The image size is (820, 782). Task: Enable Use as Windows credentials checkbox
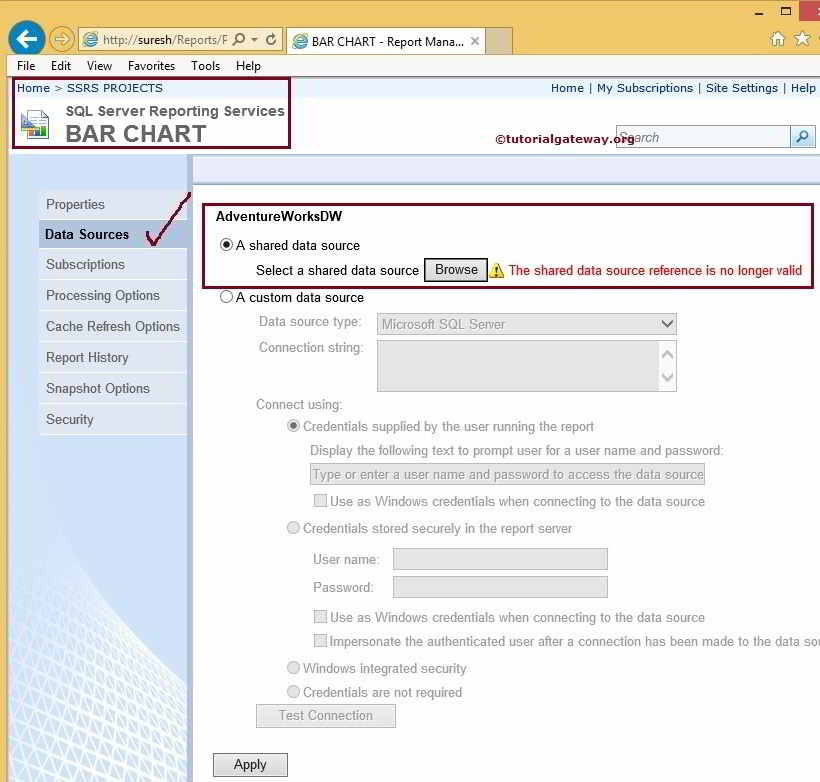(320, 500)
